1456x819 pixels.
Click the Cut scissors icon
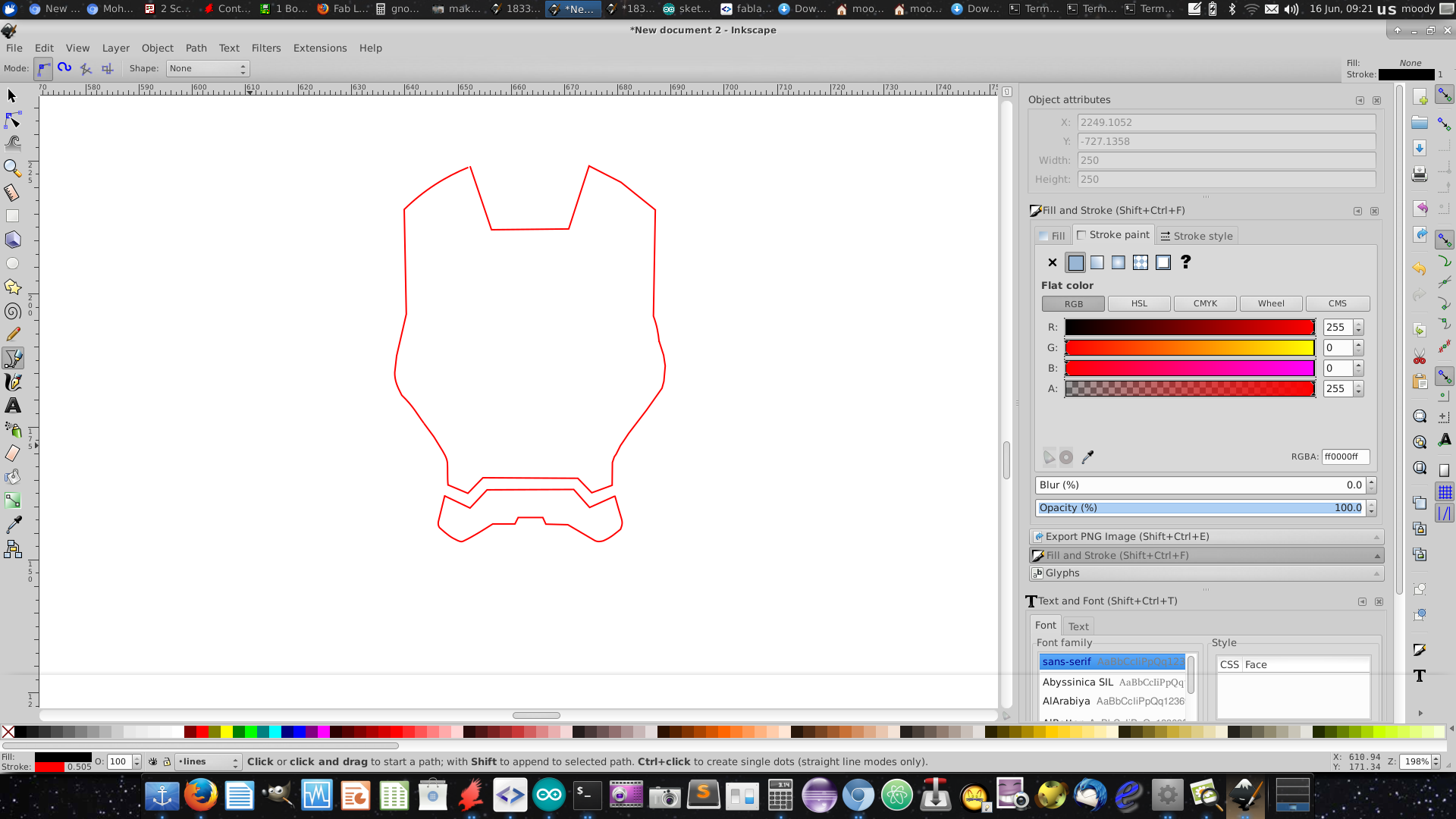(x=1420, y=356)
